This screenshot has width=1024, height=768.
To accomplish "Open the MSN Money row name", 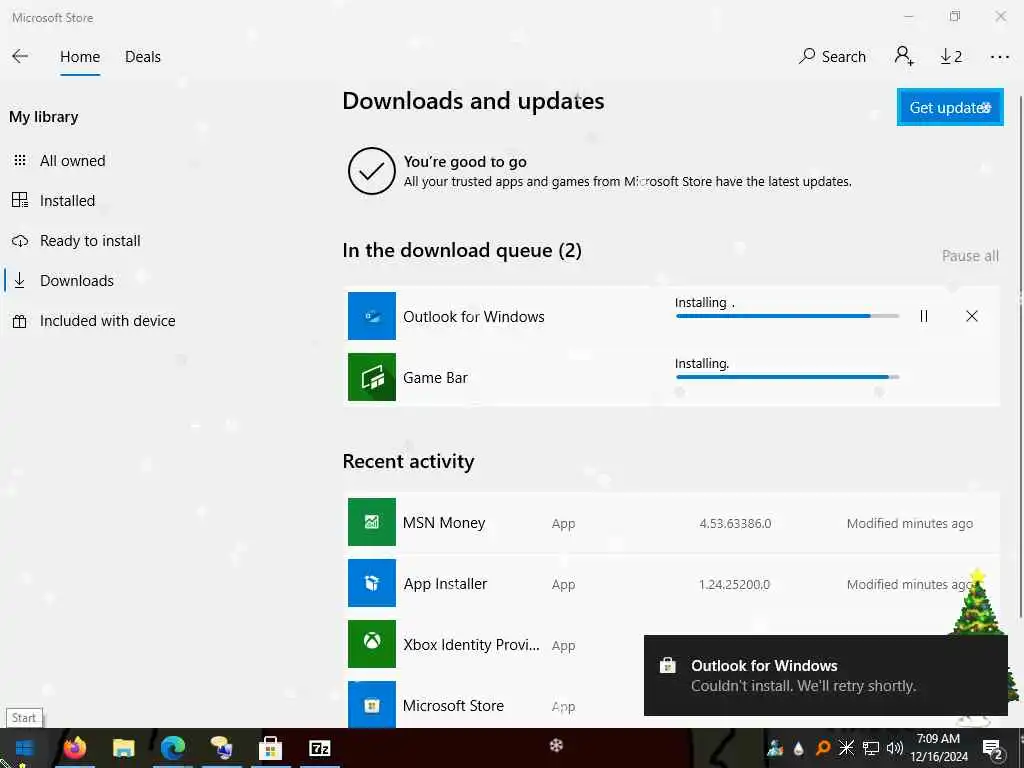I will coord(443,522).
